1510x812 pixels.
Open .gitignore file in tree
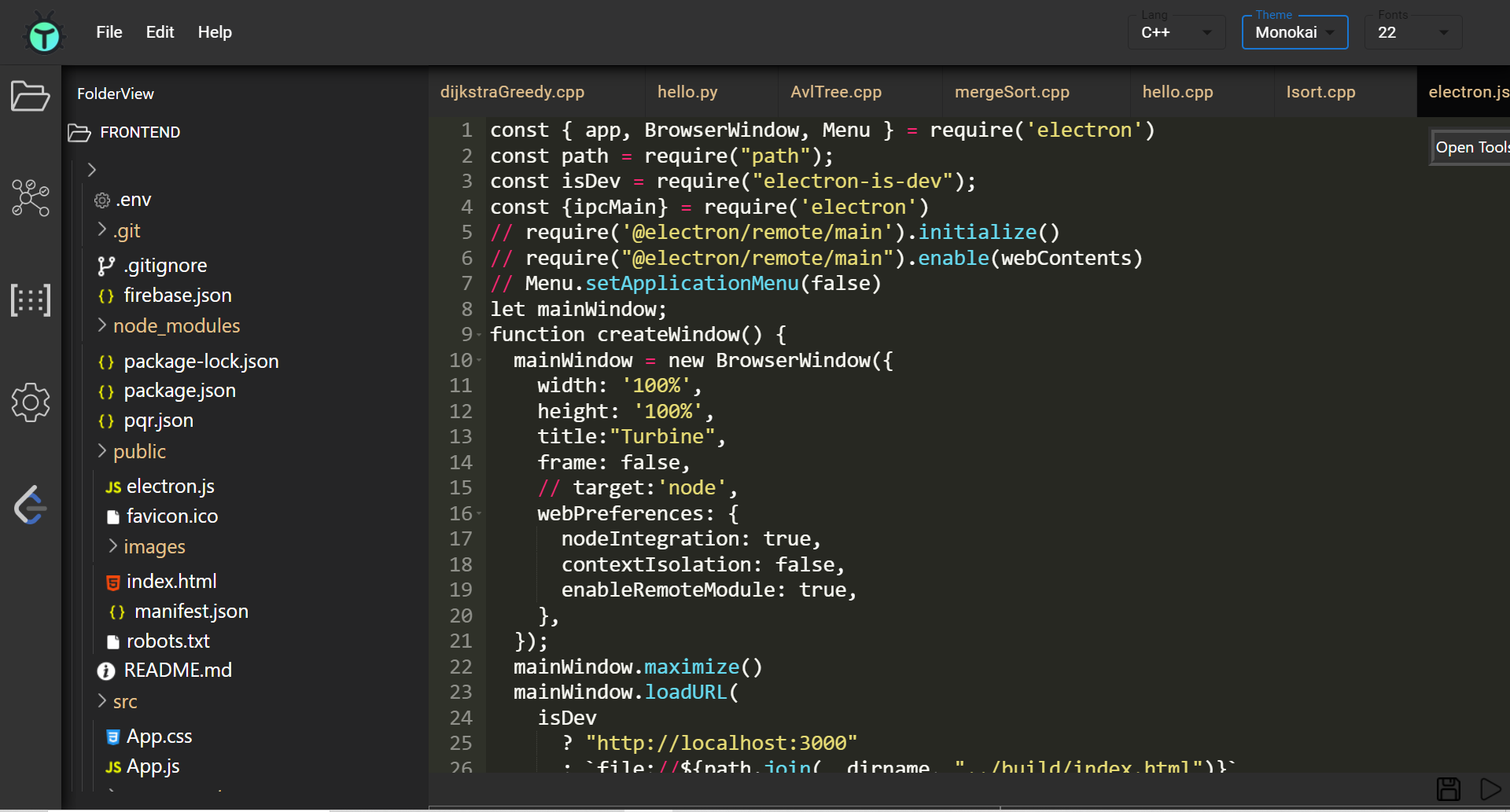pyautogui.click(x=165, y=266)
